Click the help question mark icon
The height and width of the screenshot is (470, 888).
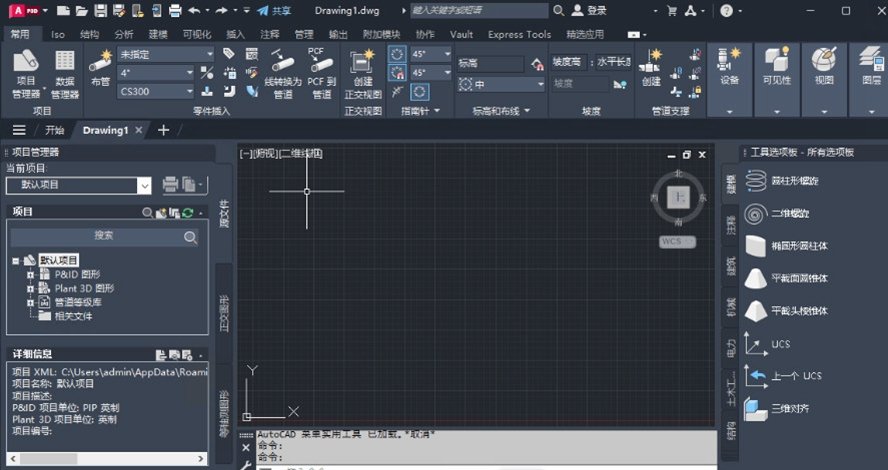click(727, 10)
